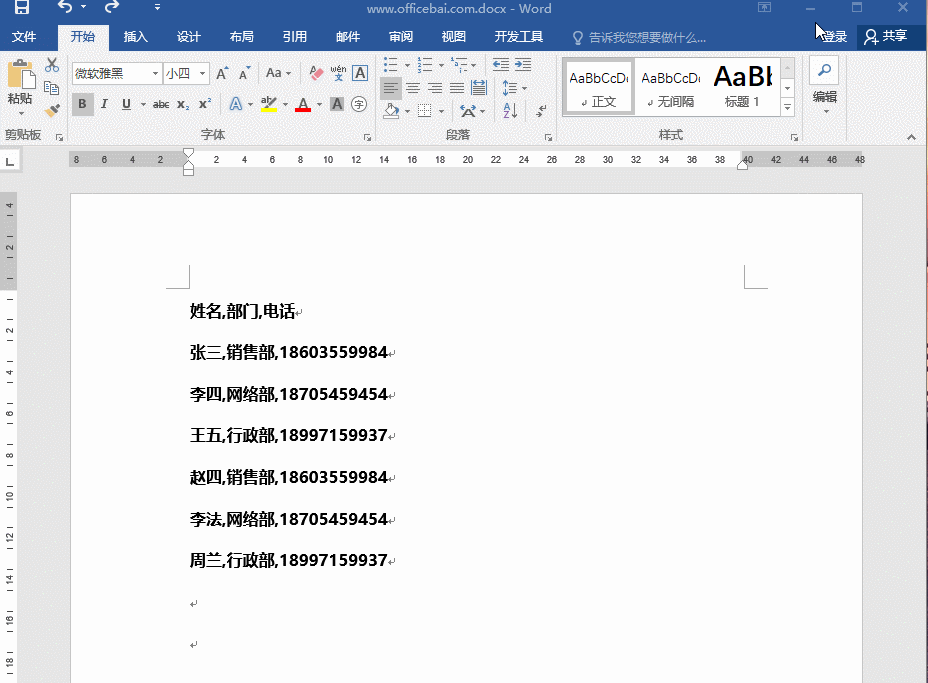
Task: Open the phonetic guide (wén) tool
Action: [x=338, y=73]
